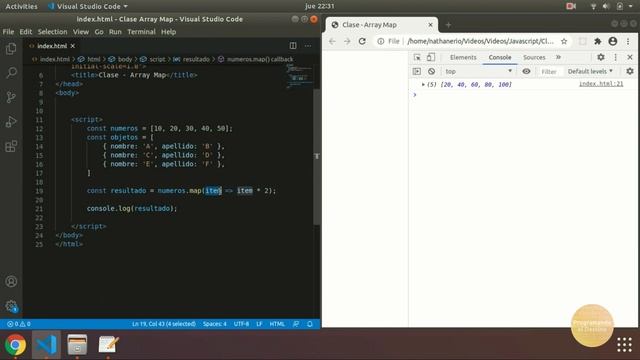
Task: Open the Run and Debug view
Action: (x=11, y=122)
